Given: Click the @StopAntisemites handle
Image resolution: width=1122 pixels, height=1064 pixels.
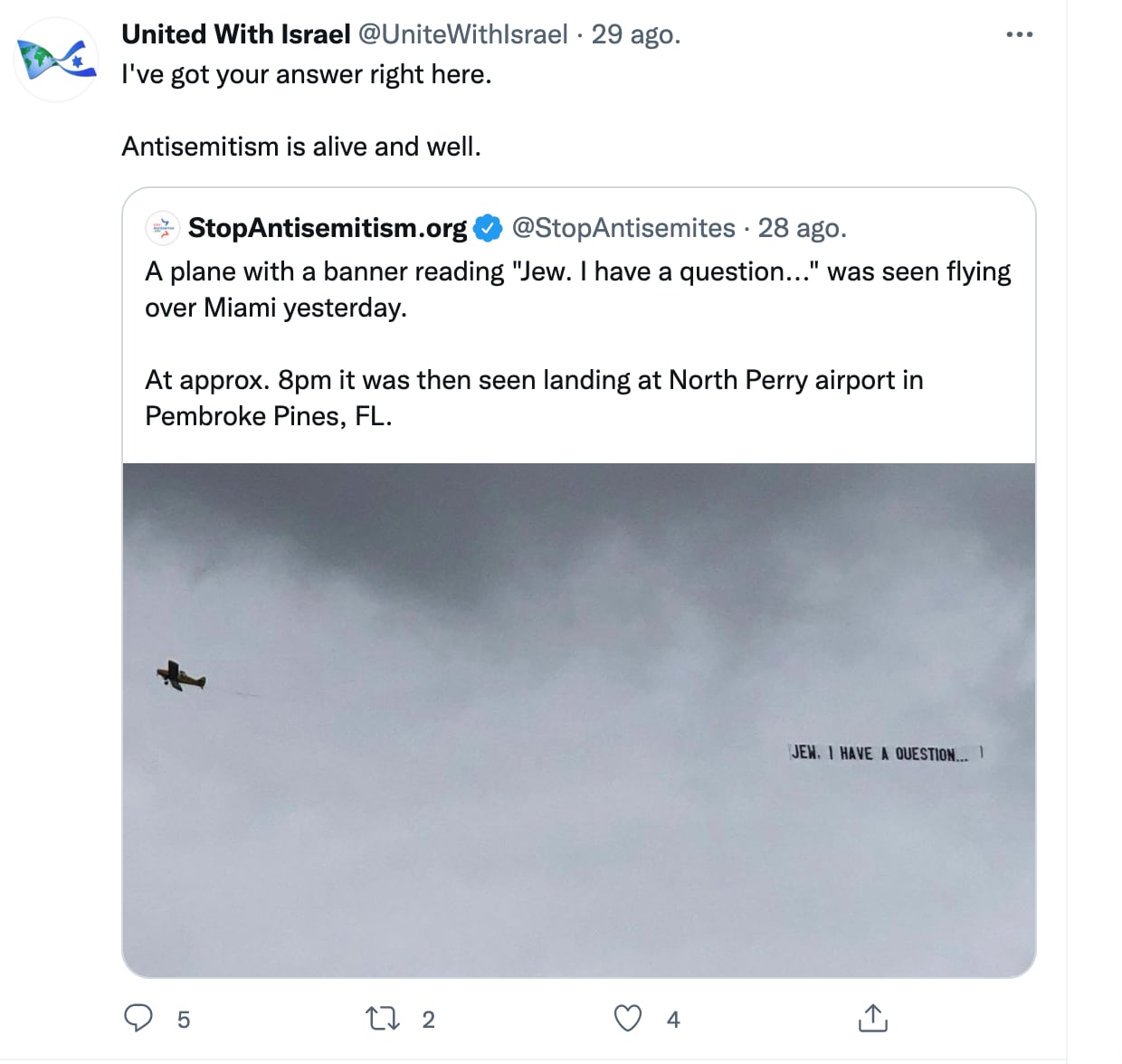Looking at the screenshot, I should [623, 228].
